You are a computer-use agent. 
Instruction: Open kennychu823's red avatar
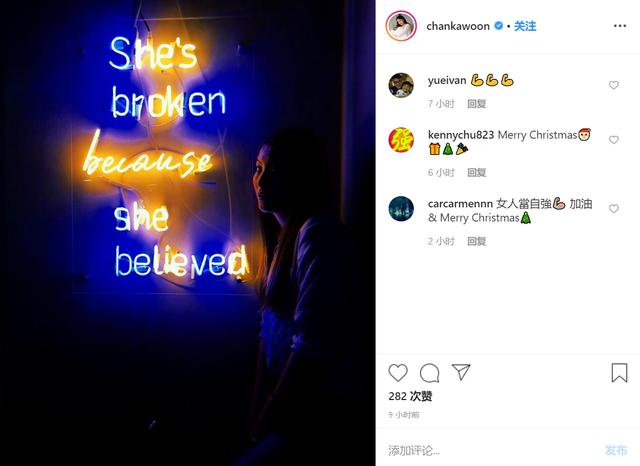click(x=401, y=140)
